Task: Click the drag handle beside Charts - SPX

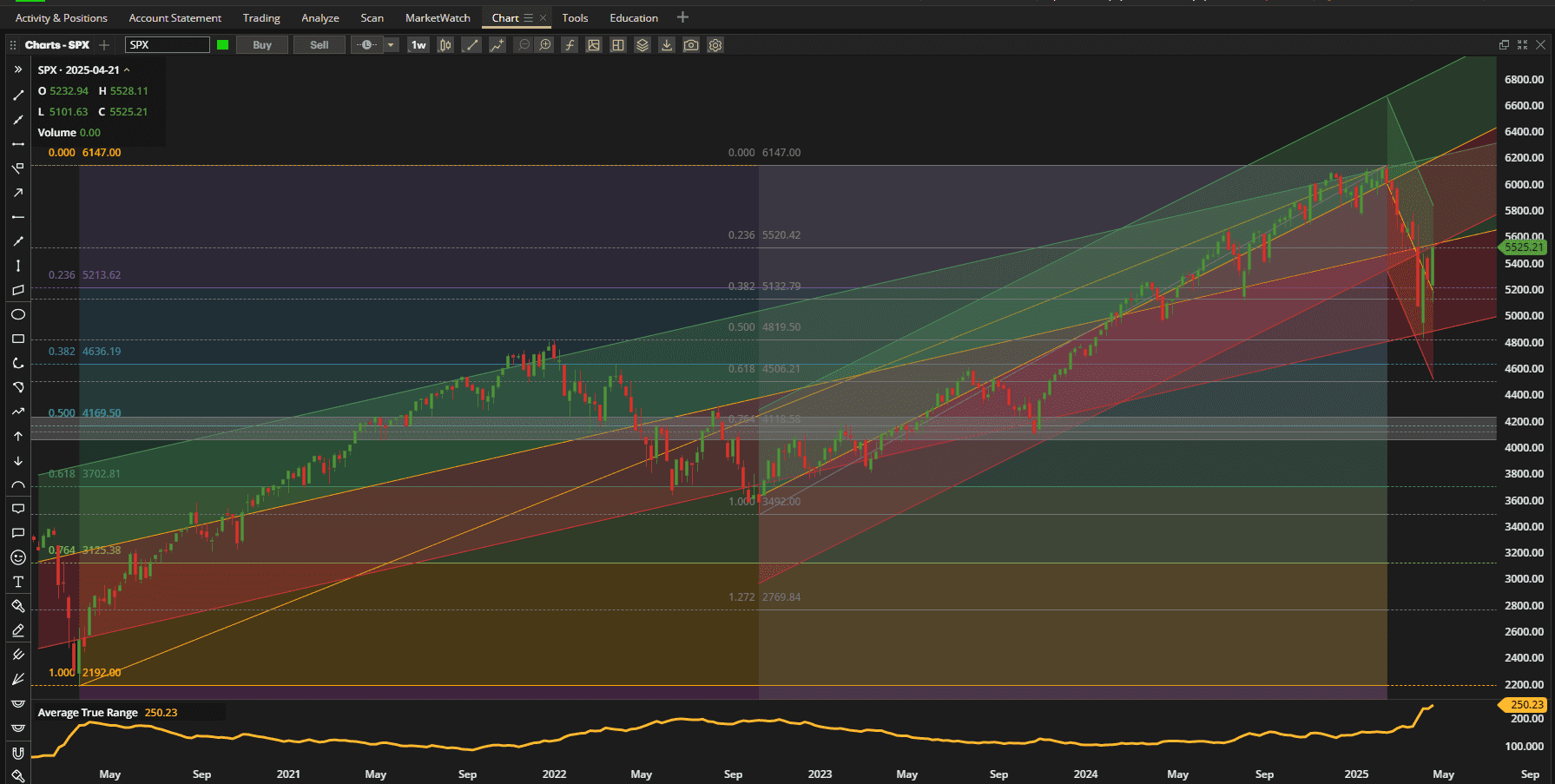Action: pos(13,45)
